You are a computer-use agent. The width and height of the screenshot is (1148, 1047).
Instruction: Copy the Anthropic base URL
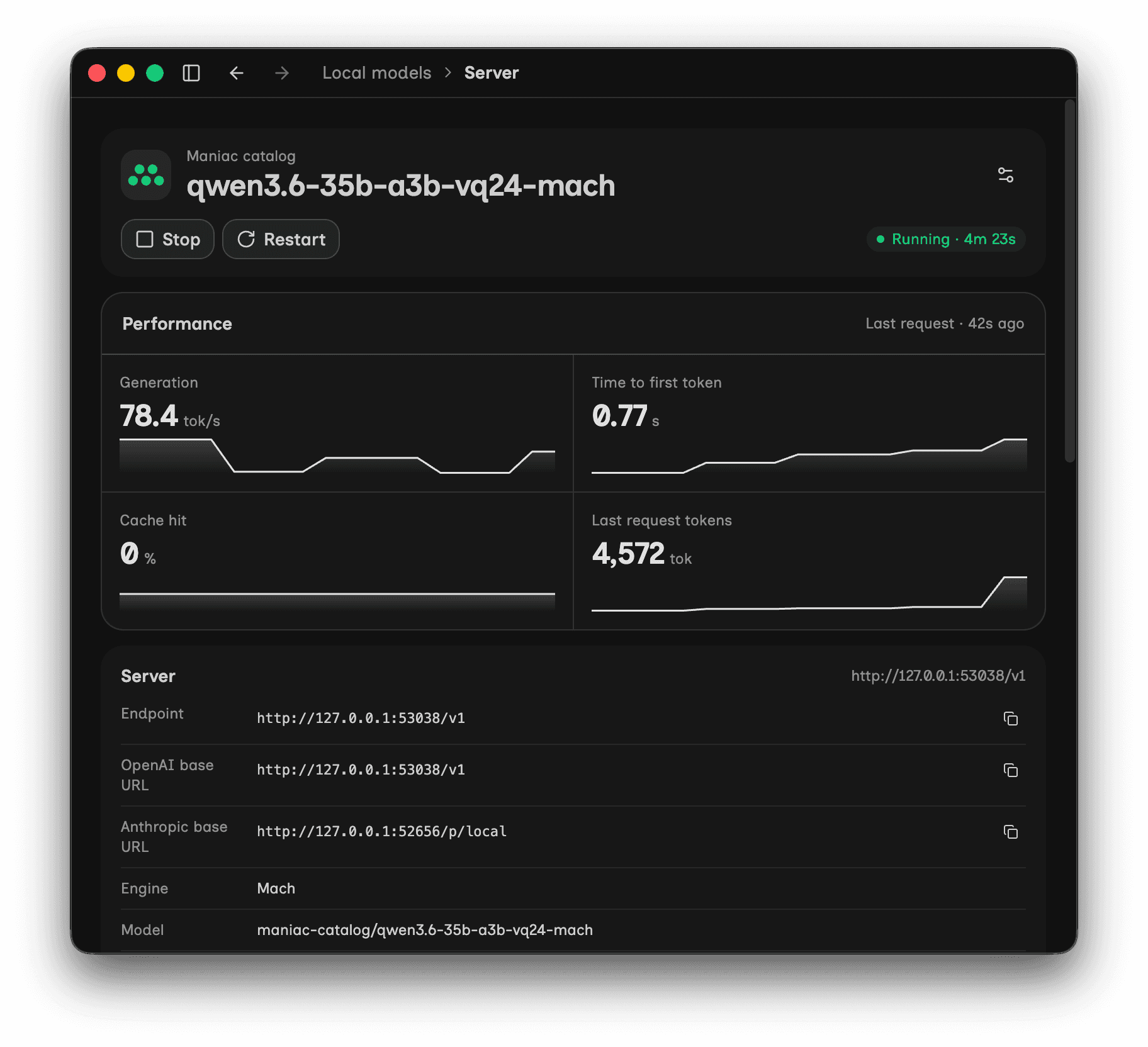(x=1011, y=832)
